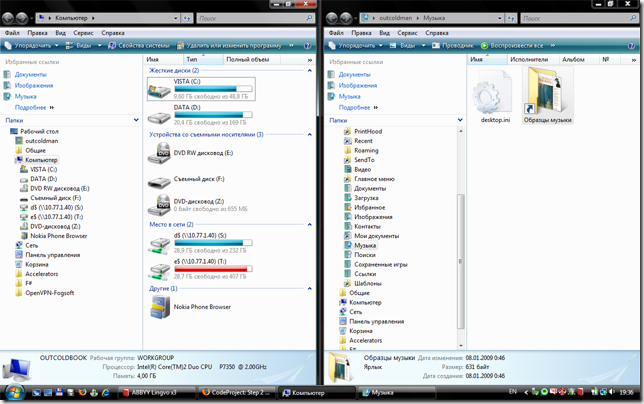Collapse Место в сети group

click(x=309, y=225)
